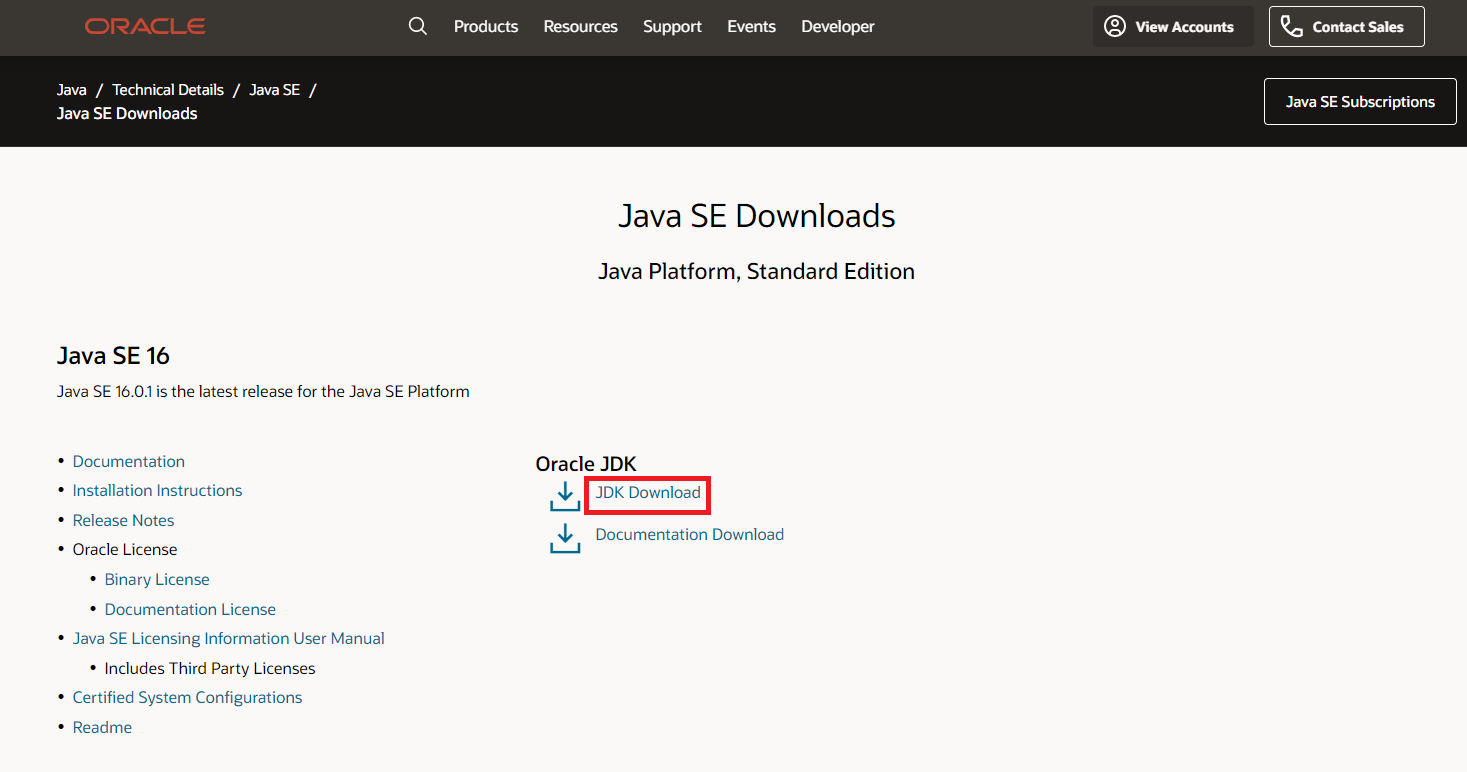Open the Documentation link in the list
Viewport: 1467px width, 772px height.
[129, 462]
